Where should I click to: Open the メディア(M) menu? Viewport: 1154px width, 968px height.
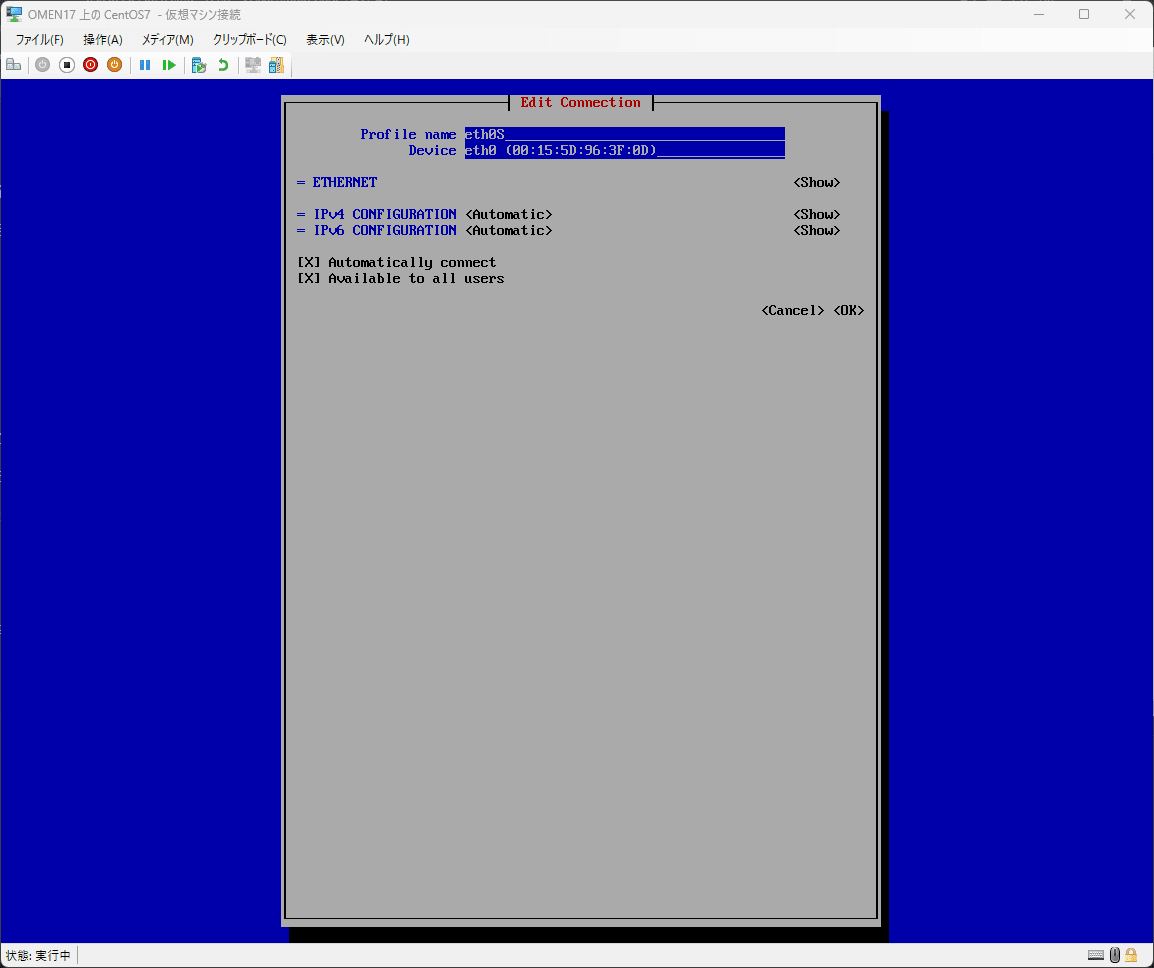(x=168, y=40)
